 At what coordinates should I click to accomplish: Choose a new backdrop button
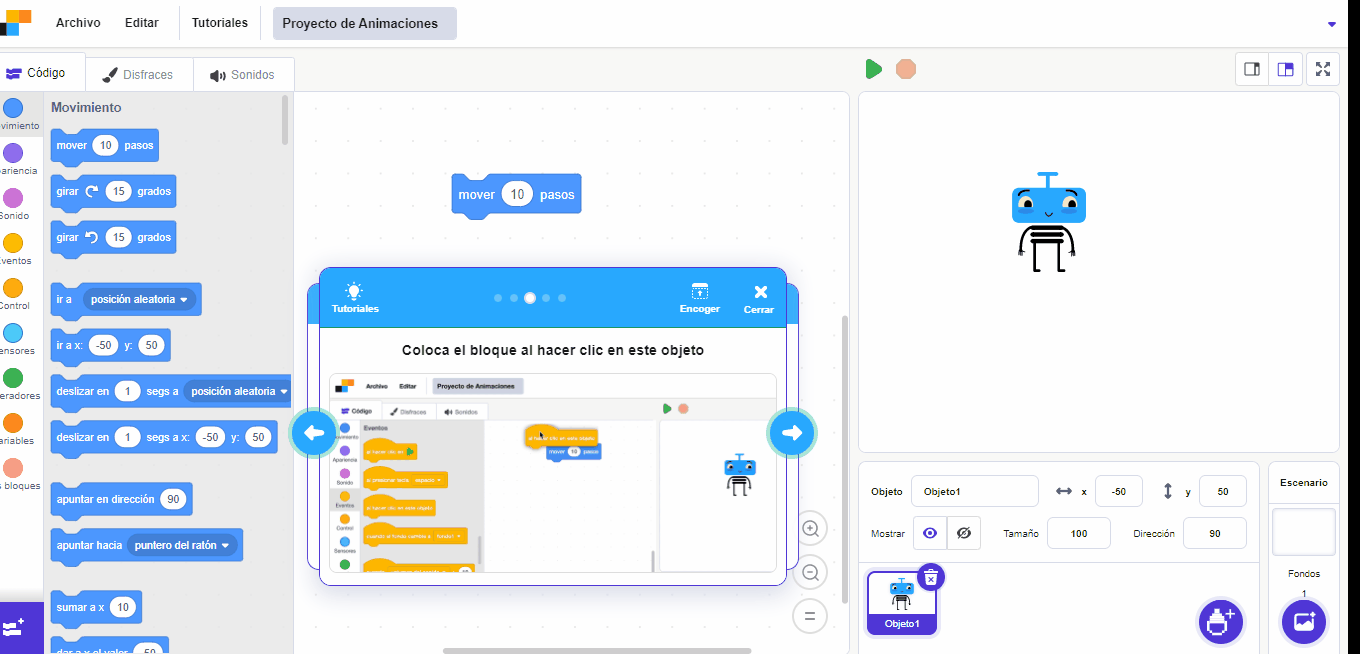click(1304, 621)
